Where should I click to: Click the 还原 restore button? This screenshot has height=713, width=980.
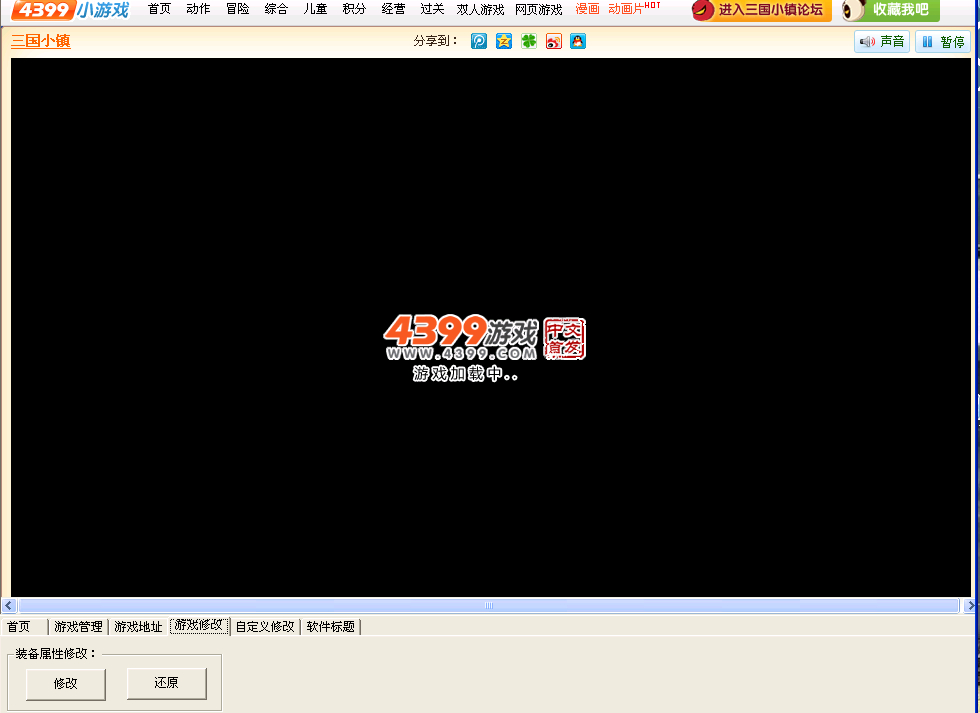pyautogui.click(x=166, y=683)
